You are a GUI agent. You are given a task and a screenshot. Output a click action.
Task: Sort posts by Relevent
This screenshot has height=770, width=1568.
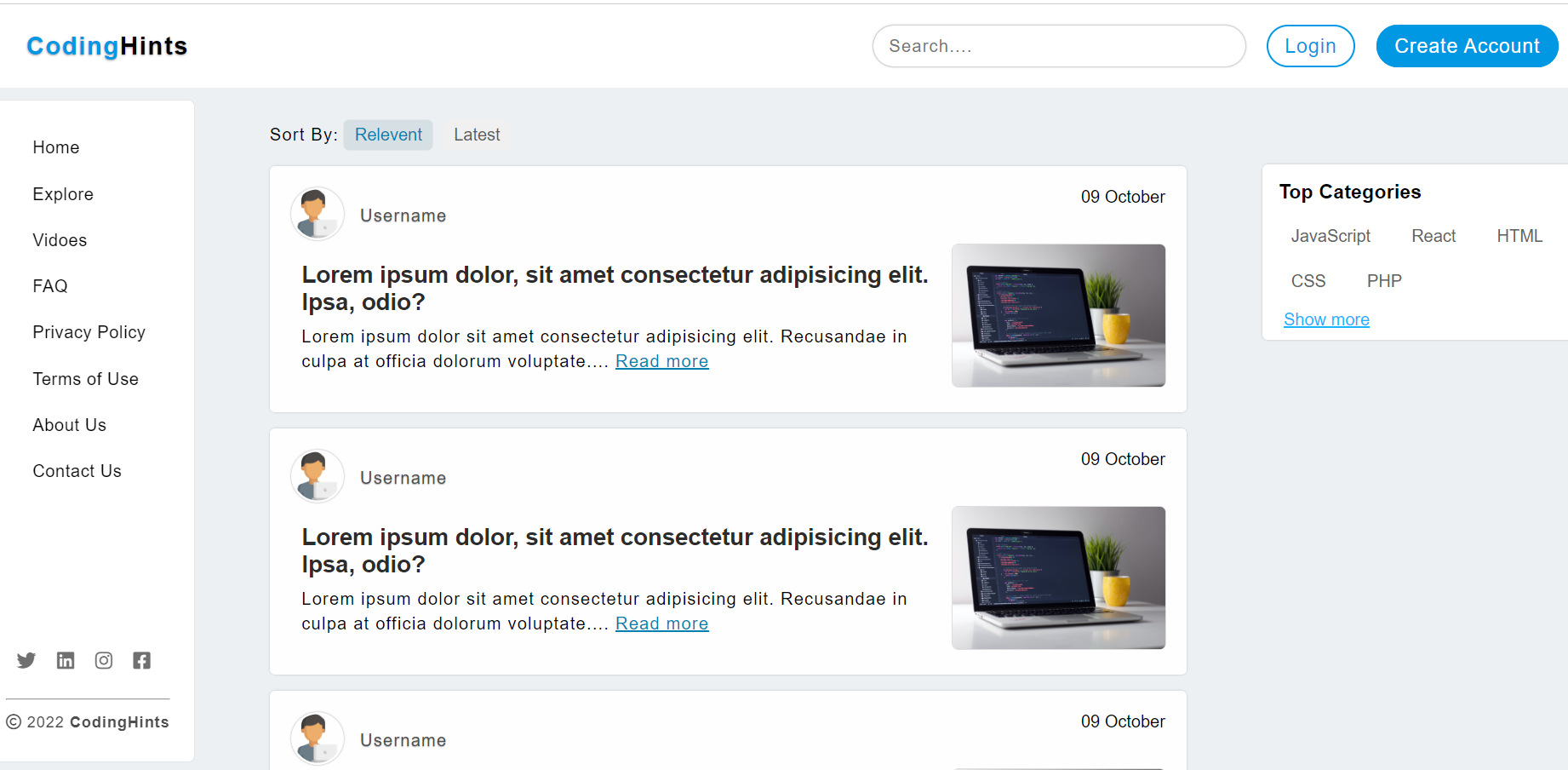pos(388,135)
